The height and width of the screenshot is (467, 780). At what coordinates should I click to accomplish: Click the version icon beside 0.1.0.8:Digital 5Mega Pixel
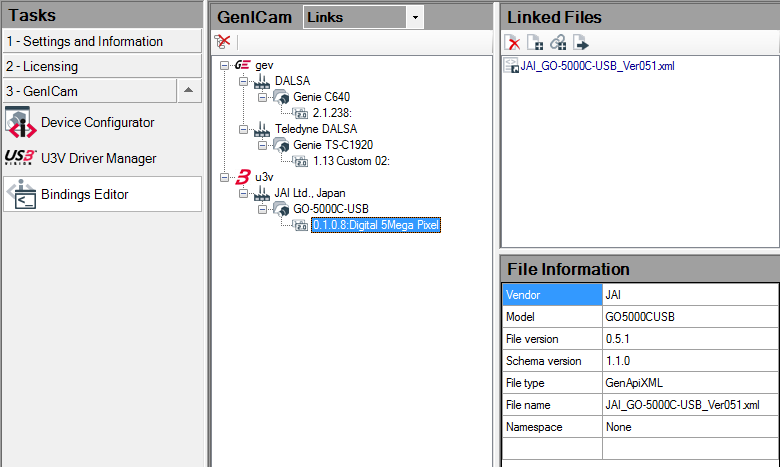tap(300, 225)
